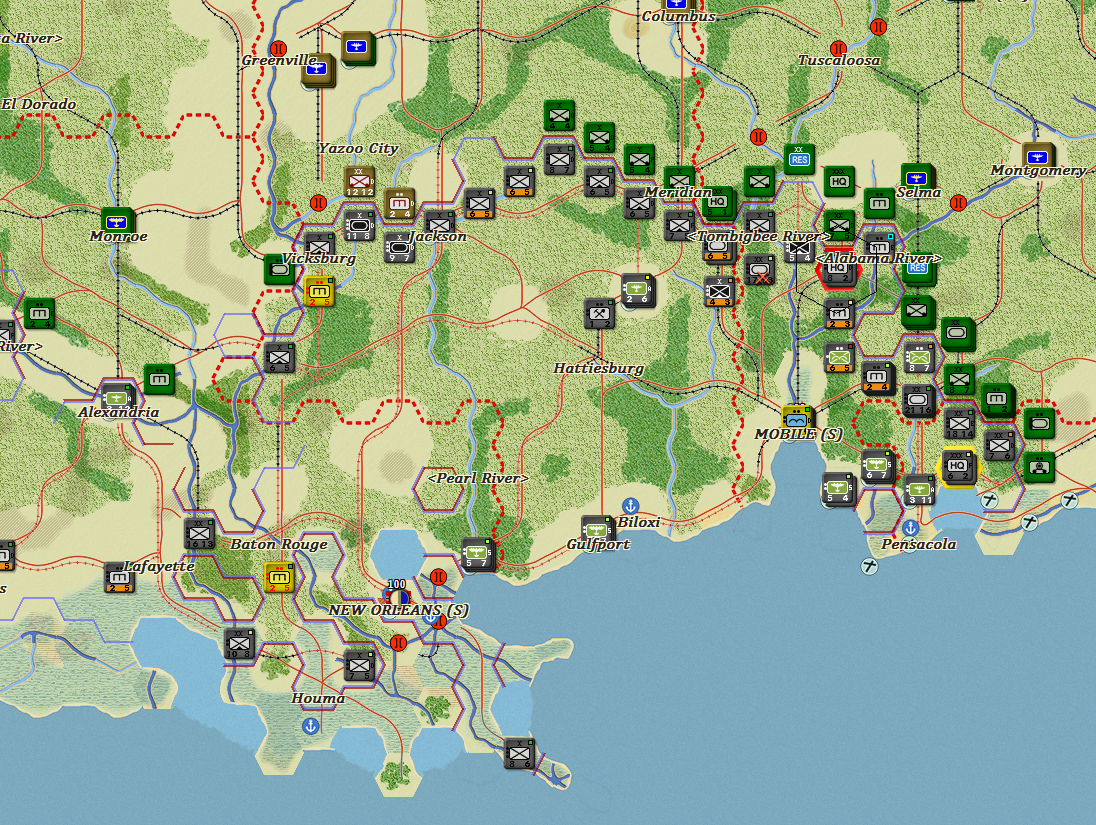Select the blue RES unit north of Tombigbee River
1096x825 pixels.
pos(799,159)
